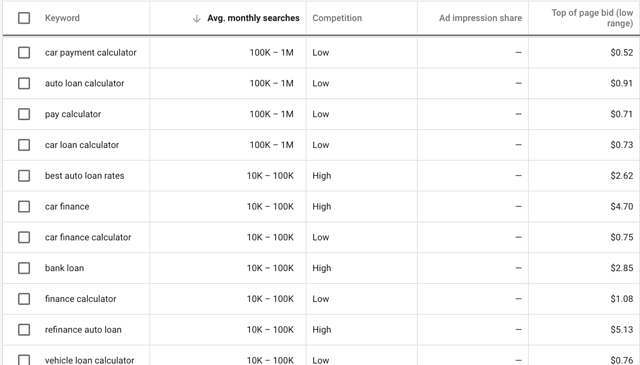Sort by Avg. monthly searches header
The height and width of the screenshot is (365, 640).
[253, 18]
